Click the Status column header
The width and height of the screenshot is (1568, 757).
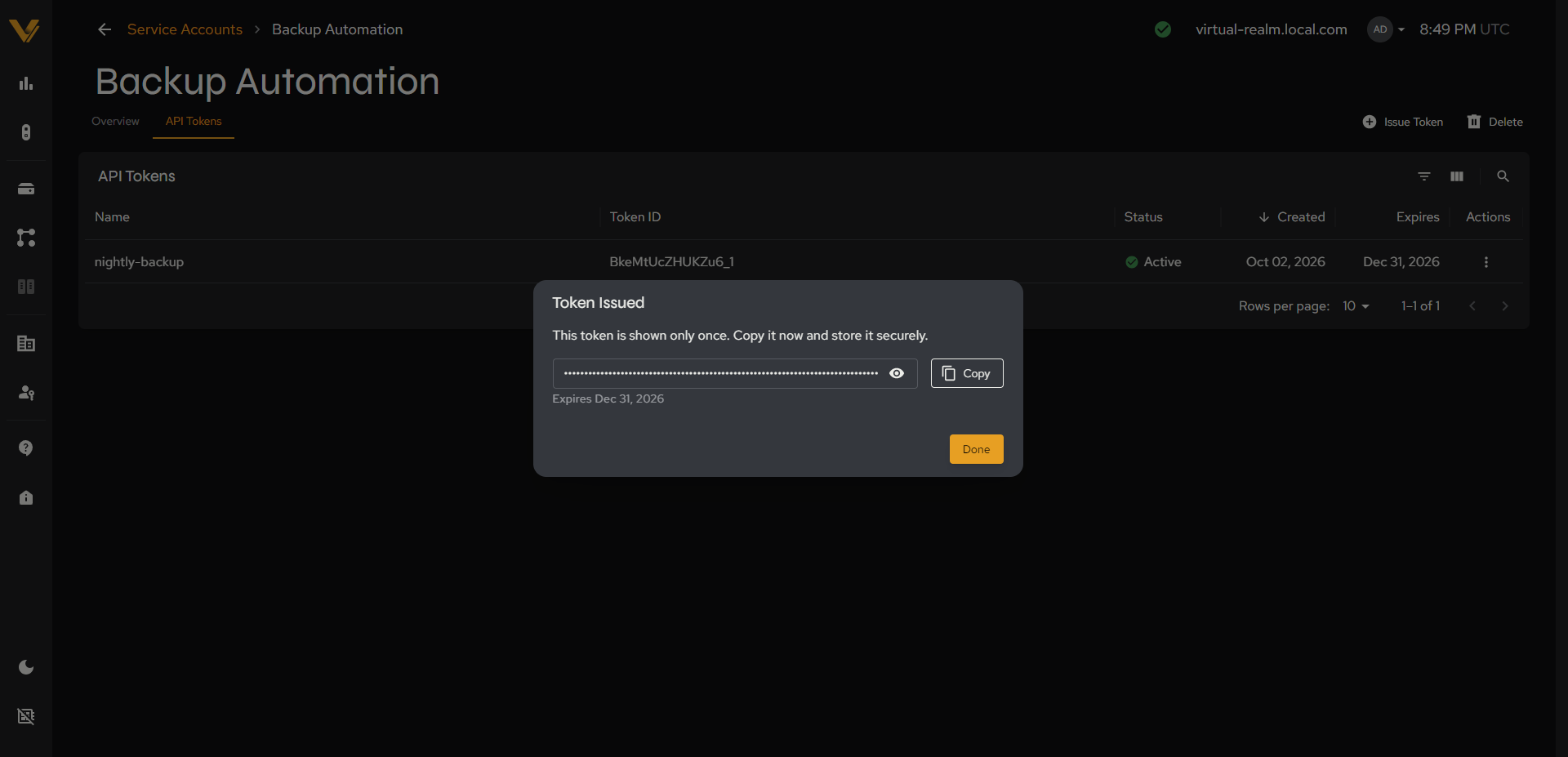(x=1143, y=217)
